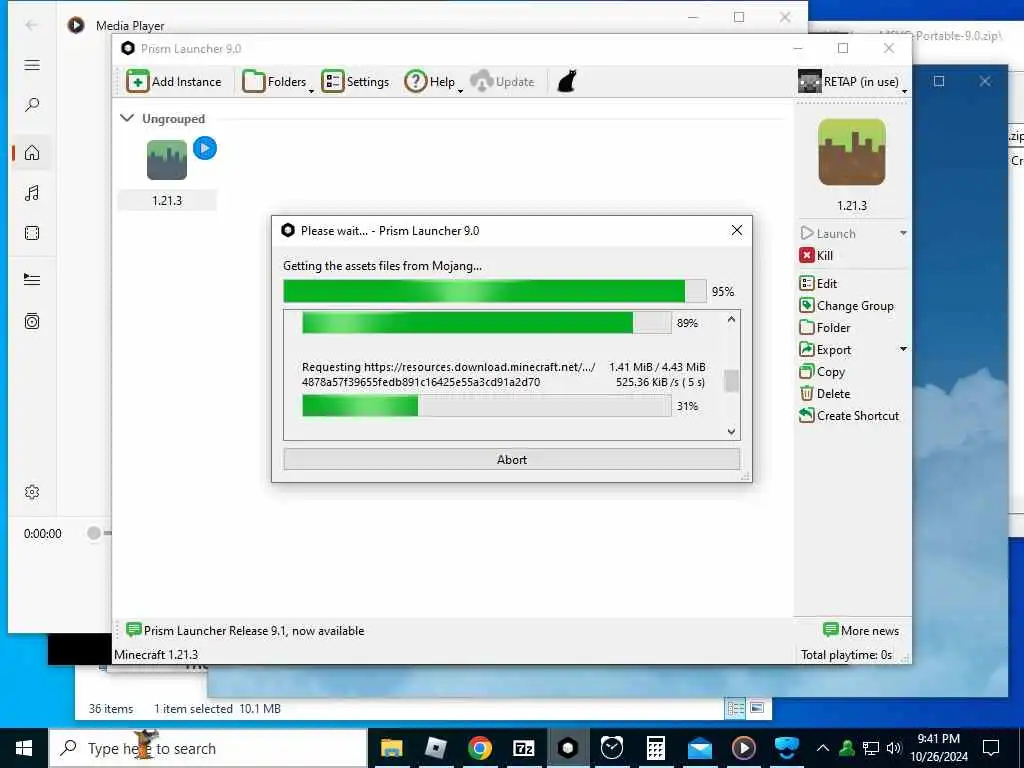This screenshot has width=1024, height=768.
Task: Click the 95% overall progress bar
Action: coord(494,291)
